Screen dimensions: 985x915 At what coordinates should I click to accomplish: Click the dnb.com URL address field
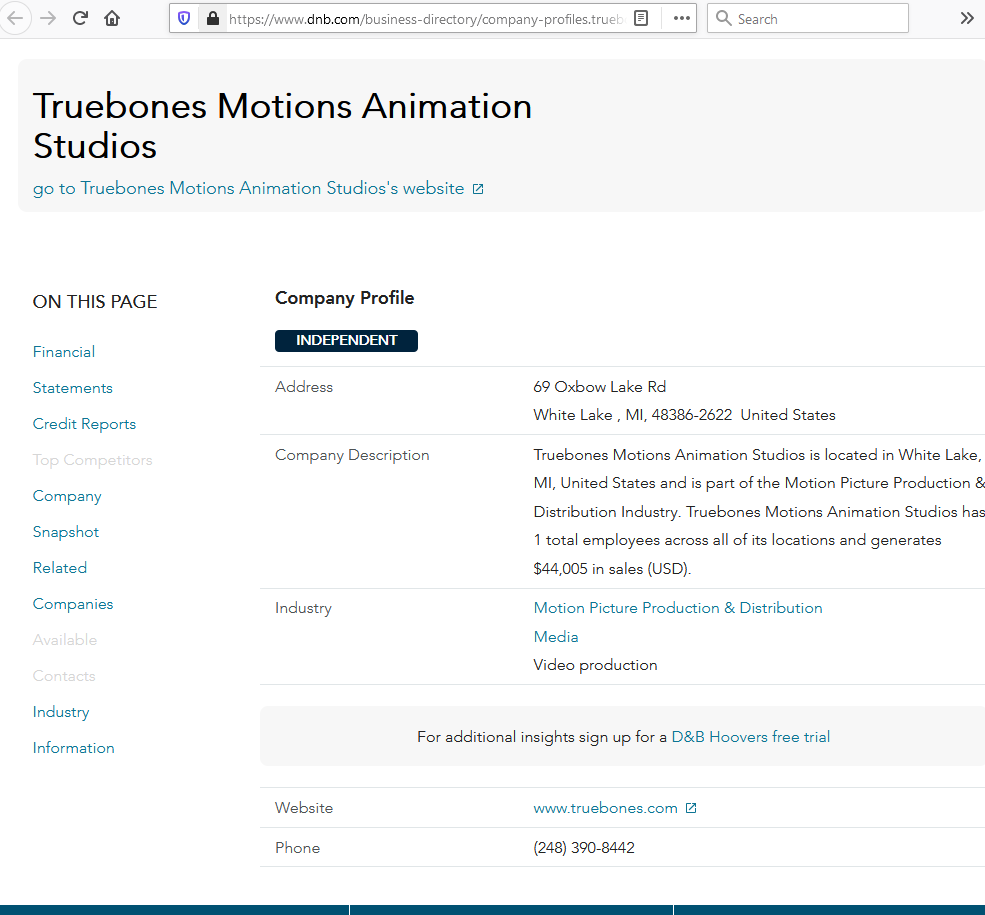427,19
